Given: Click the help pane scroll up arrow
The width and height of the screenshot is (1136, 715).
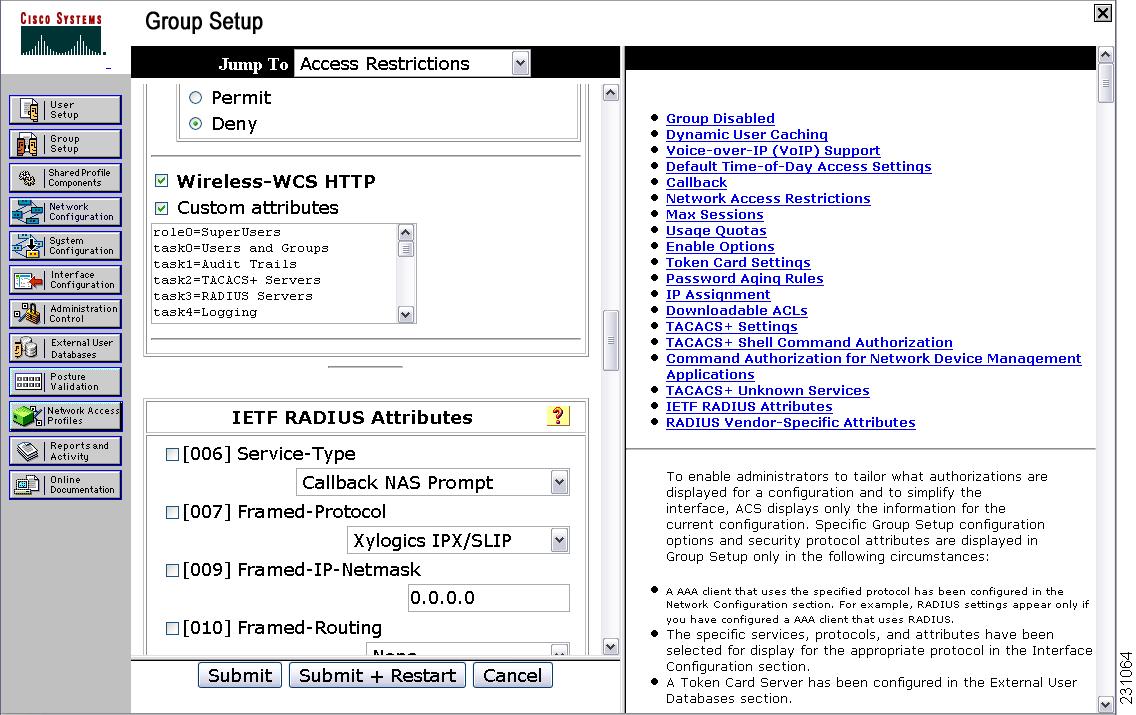Looking at the screenshot, I should 1106,55.
